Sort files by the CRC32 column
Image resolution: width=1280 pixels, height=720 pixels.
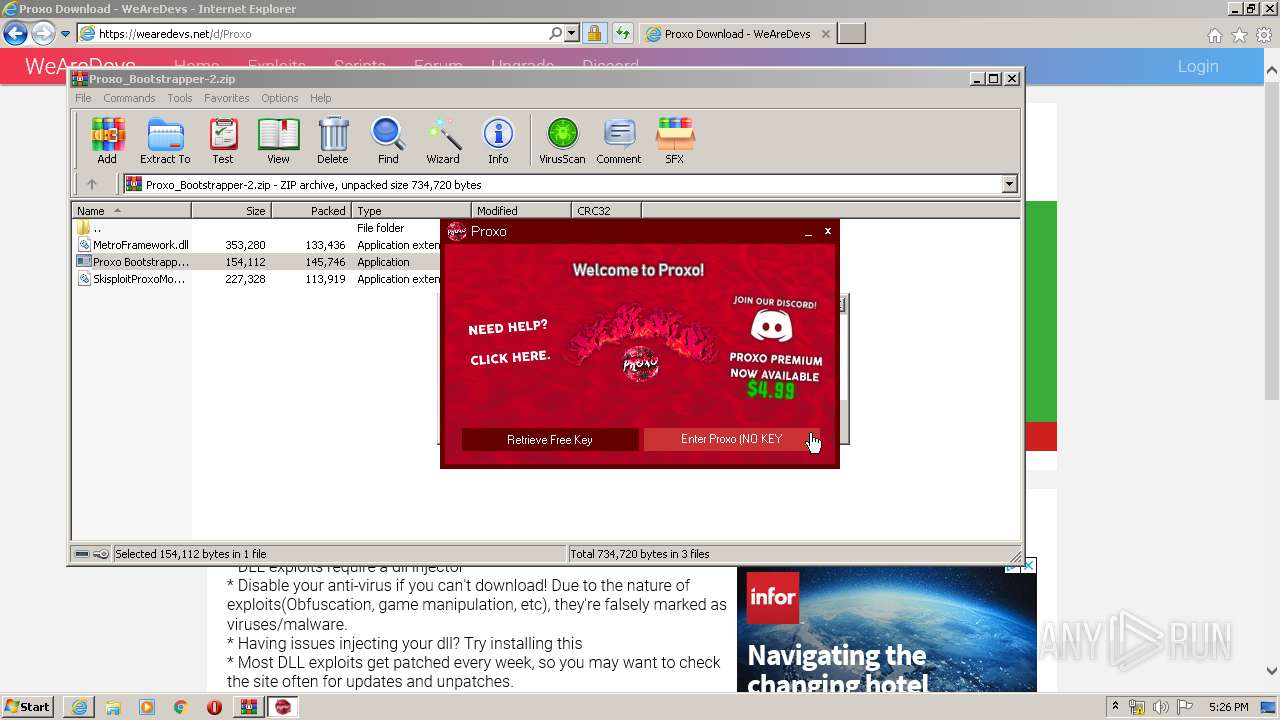[606, 210]
